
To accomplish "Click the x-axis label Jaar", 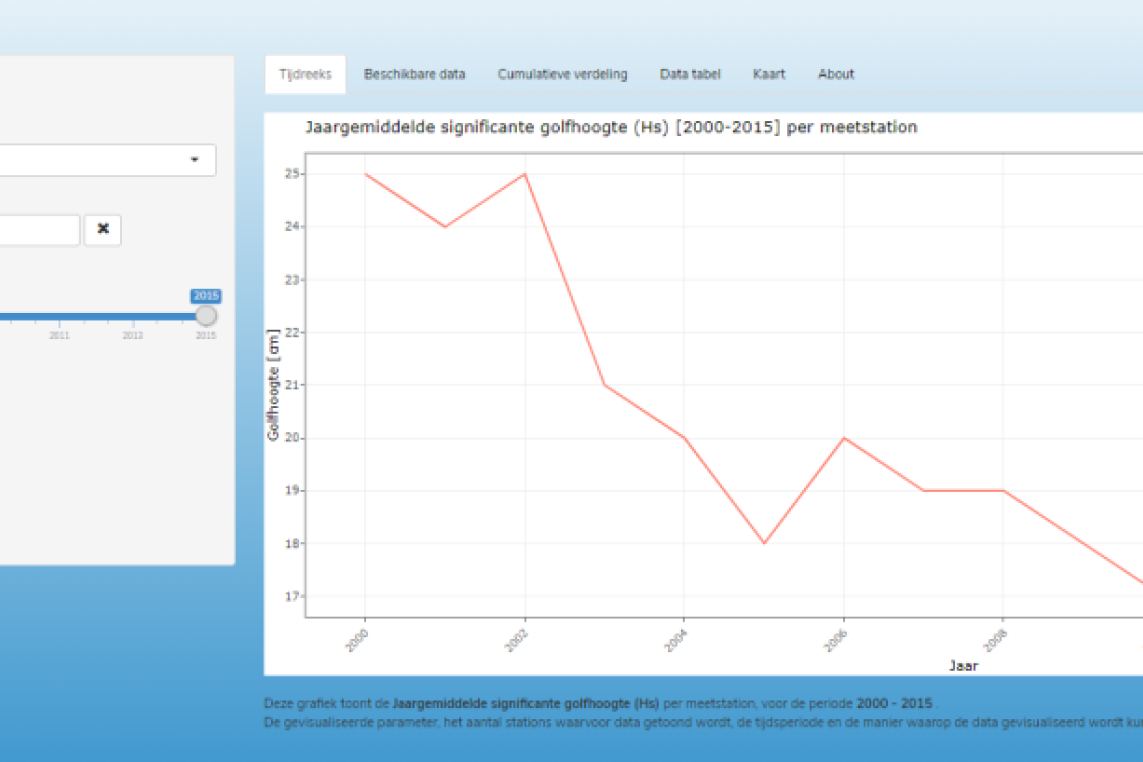I will [963, 666].
